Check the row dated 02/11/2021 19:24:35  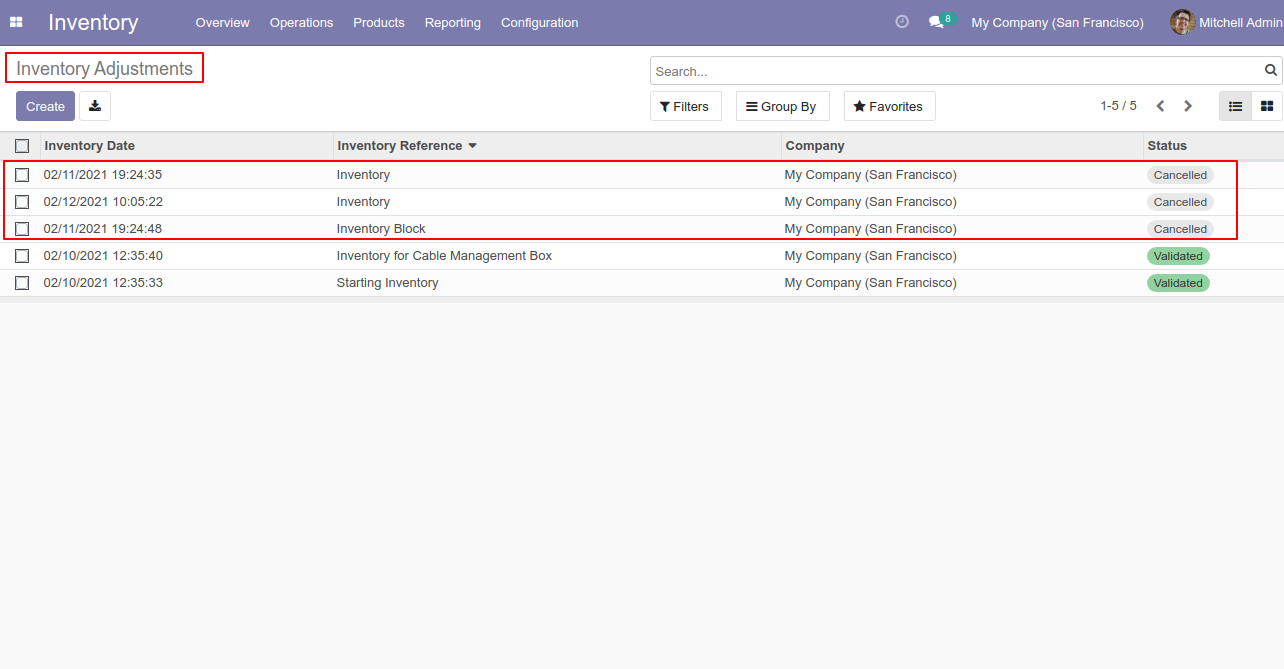point(22,175)
